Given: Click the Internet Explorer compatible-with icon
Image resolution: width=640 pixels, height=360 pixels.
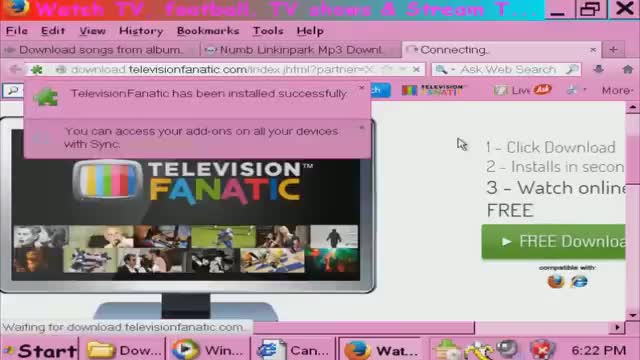Looking at the screenshot, I should pyautogui.click(x=579, y=281).
